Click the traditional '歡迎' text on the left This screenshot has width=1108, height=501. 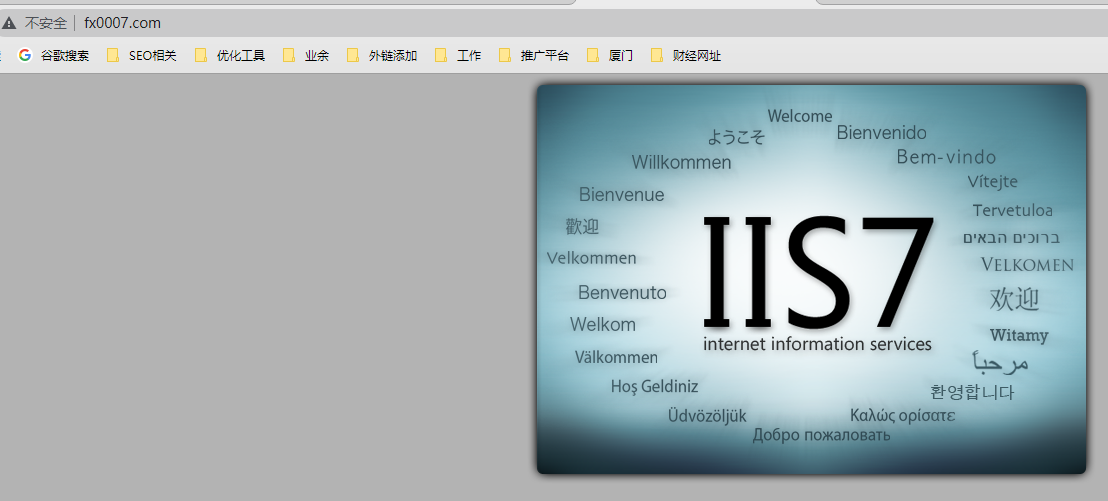[582, 227]
